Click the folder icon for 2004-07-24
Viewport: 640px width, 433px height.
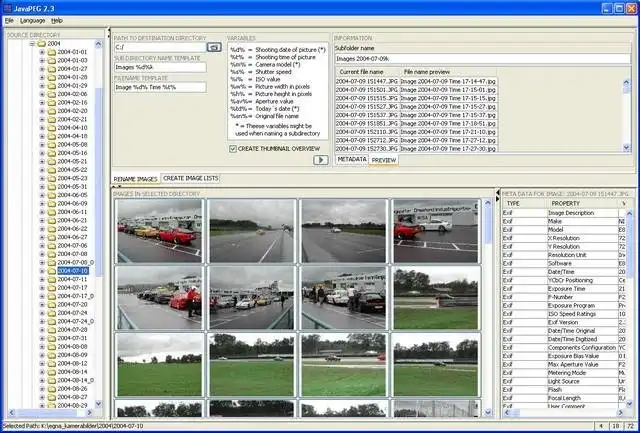tap(51, 313)
